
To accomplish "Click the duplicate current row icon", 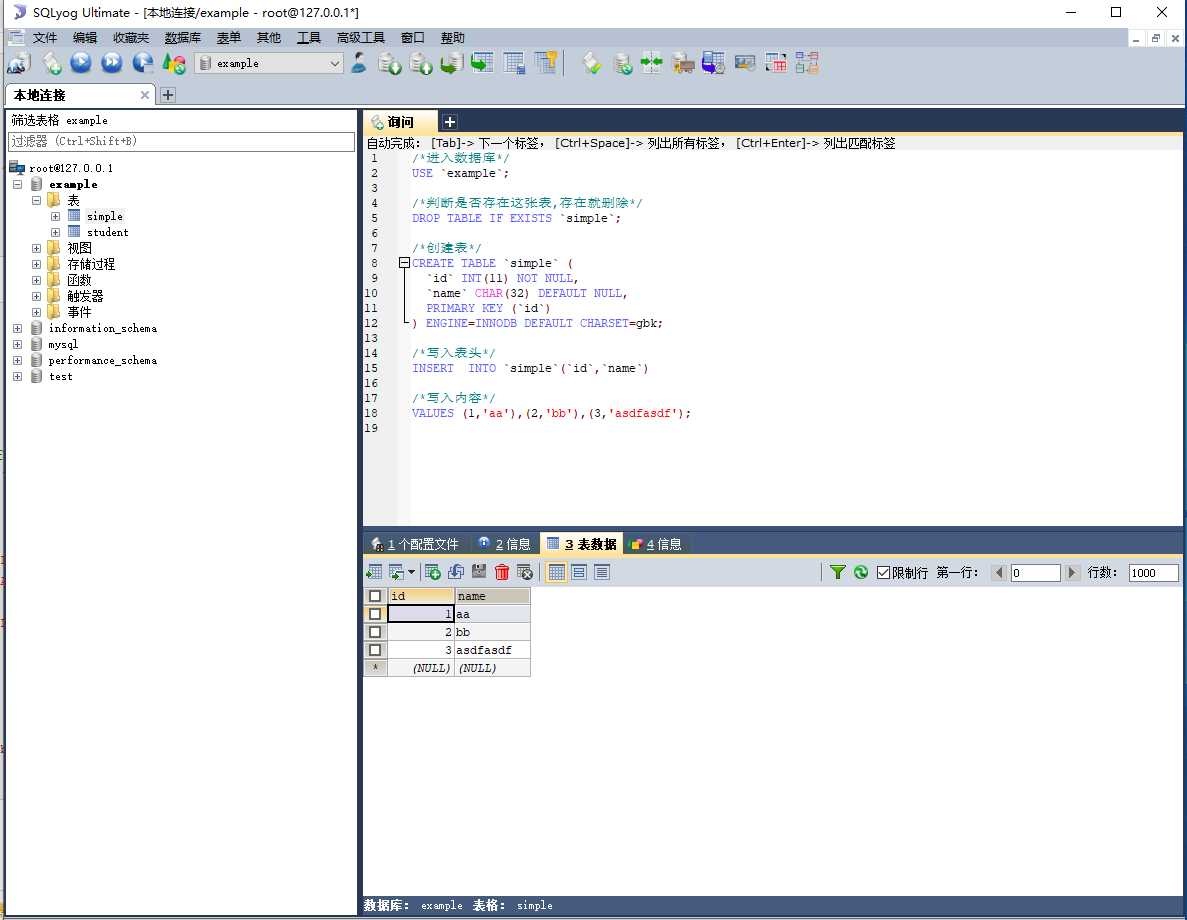I will coord(456,572).
